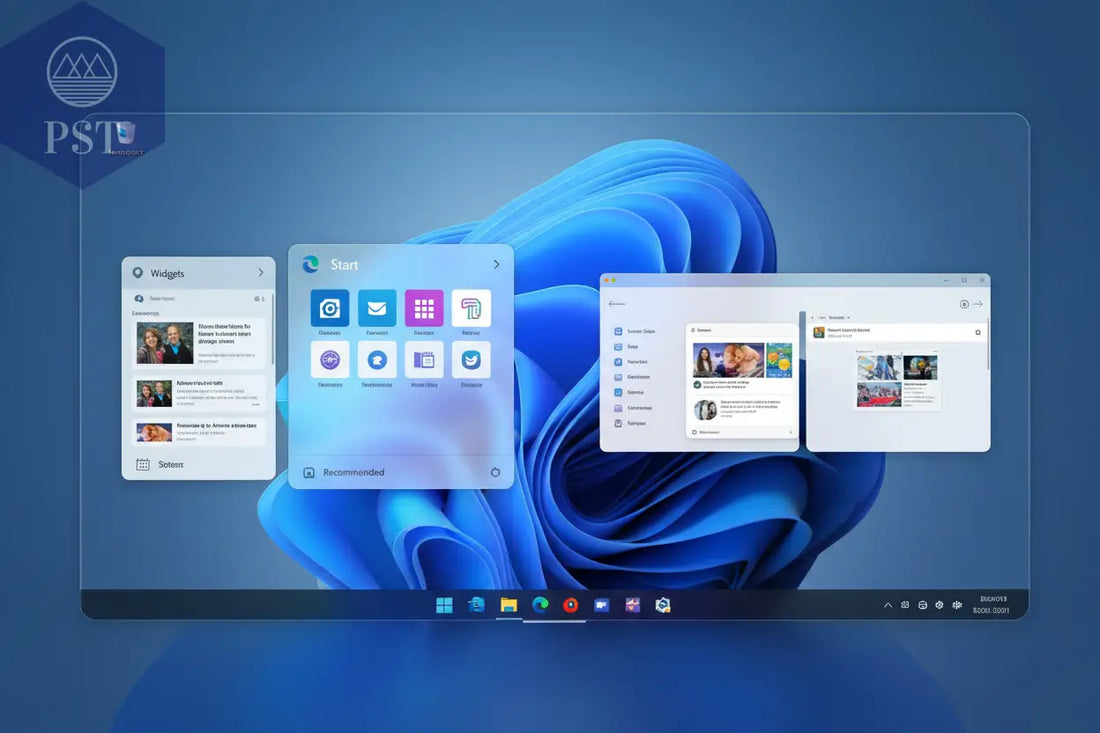Click the location pin icon in Widgets header
Image resolution: width=1100 pixels, height=733 pixels.
[x=138, y=273]
